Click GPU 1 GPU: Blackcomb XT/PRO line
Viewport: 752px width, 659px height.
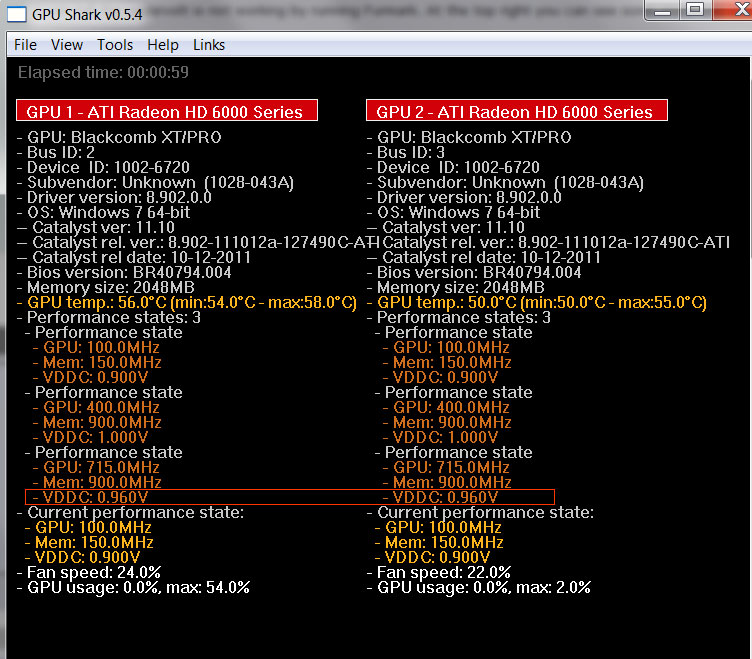pos(119,138)
